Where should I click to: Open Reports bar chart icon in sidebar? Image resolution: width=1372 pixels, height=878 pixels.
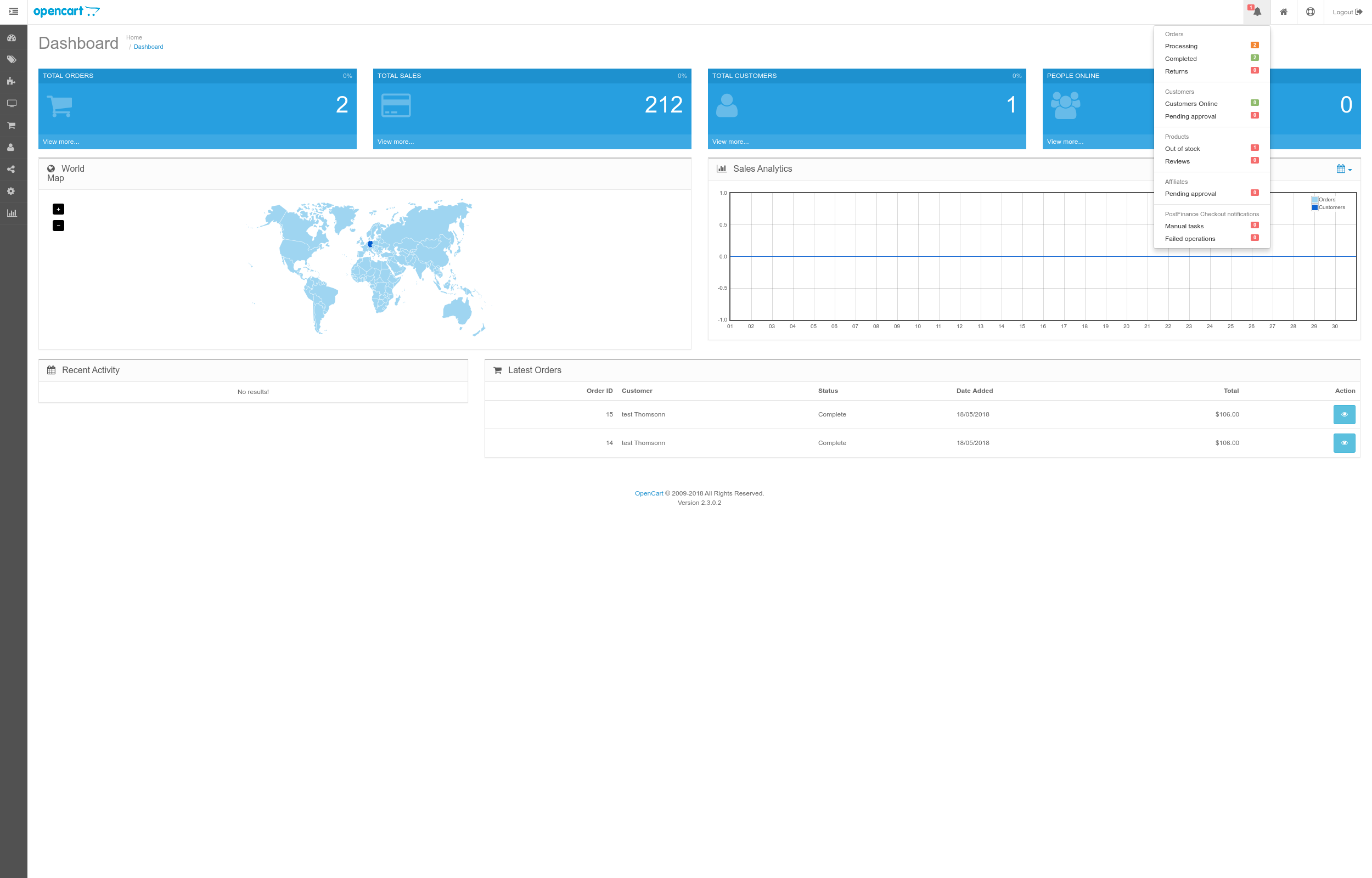tap(12, 213)
